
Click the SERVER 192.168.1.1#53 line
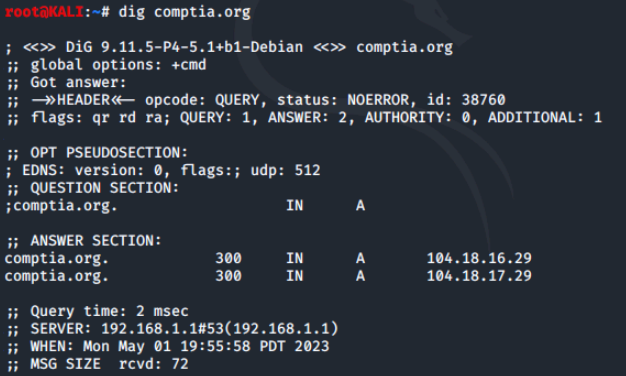point(172,329)
